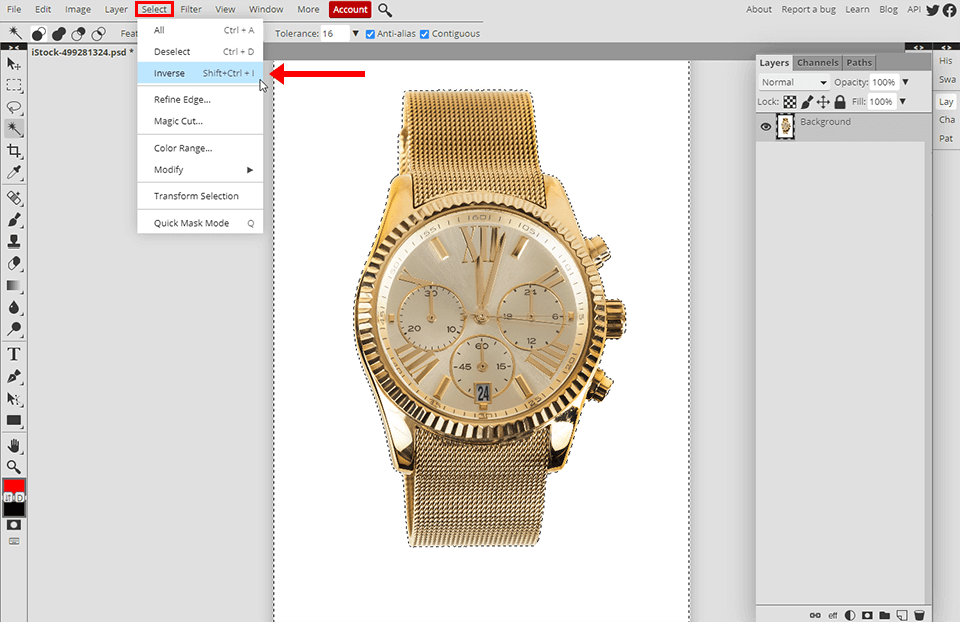Select the Eraser tool
This screenshot has width=960, height=622.
click(x=14, y=263)
